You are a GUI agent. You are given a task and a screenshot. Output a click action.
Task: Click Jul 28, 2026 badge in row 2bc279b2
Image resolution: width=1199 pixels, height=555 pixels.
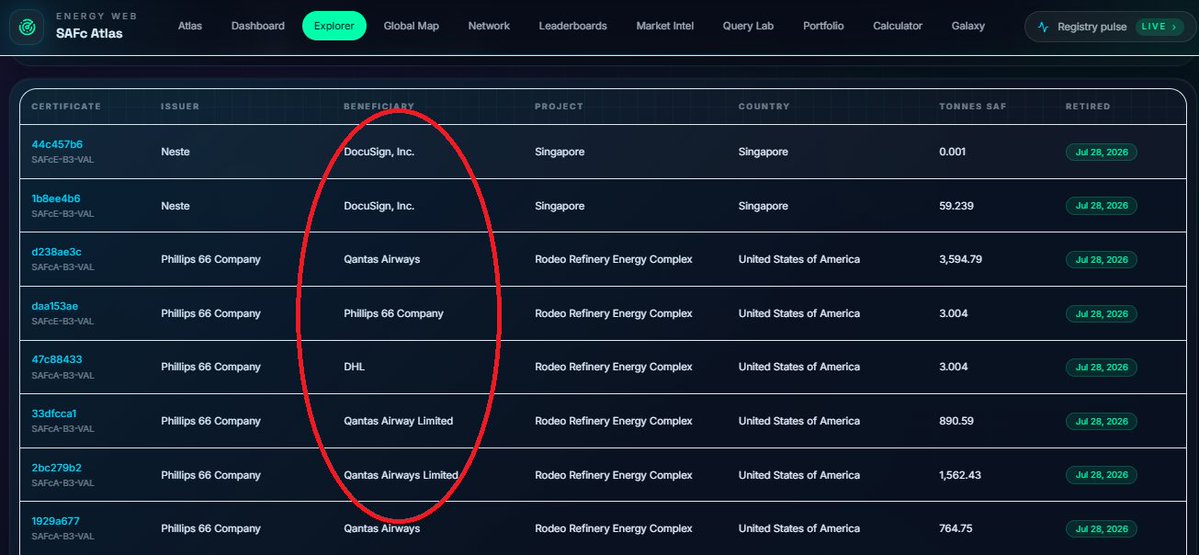click(x=1101, y=475)
